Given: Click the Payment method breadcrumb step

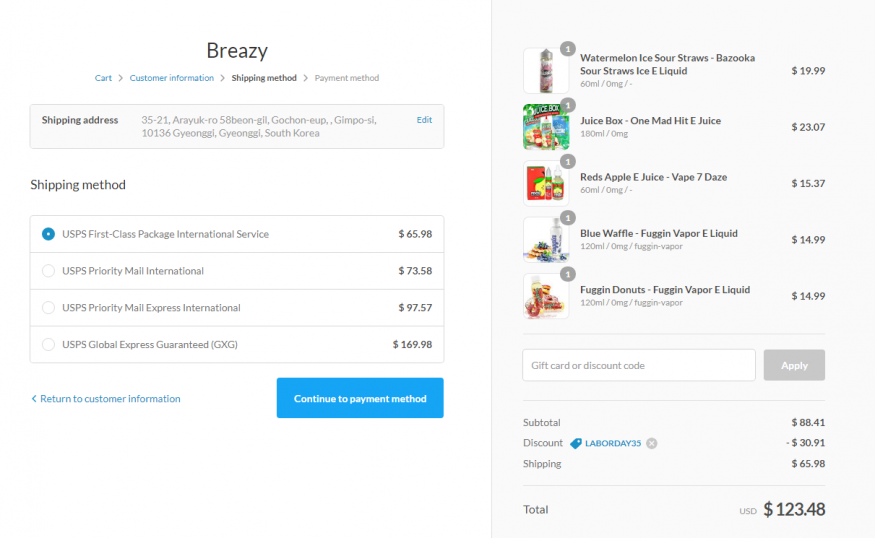Looking at the screenshot, I should [347, 78].
